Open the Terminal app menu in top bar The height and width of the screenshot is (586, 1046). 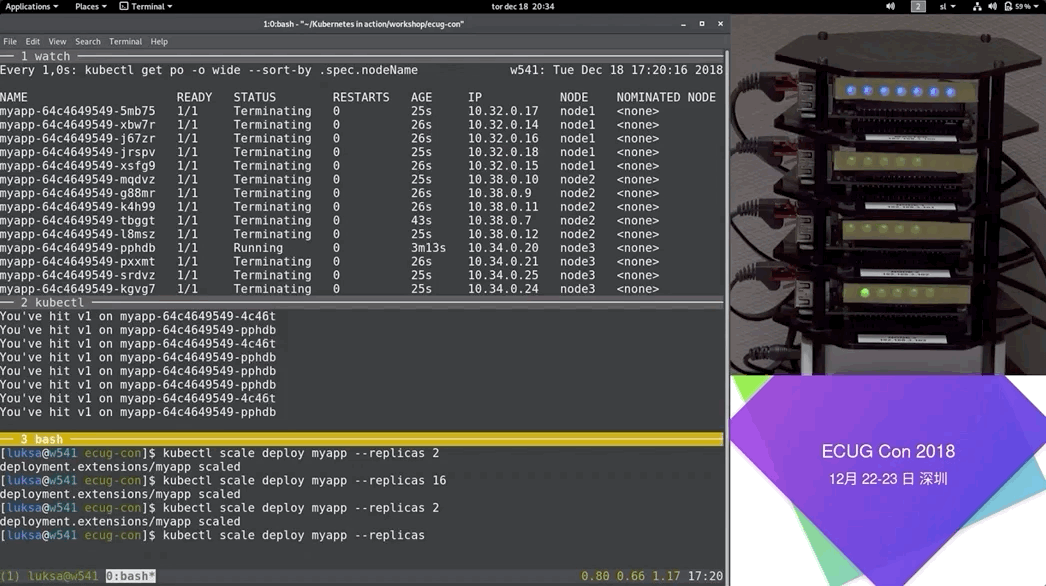coord(151,6)
